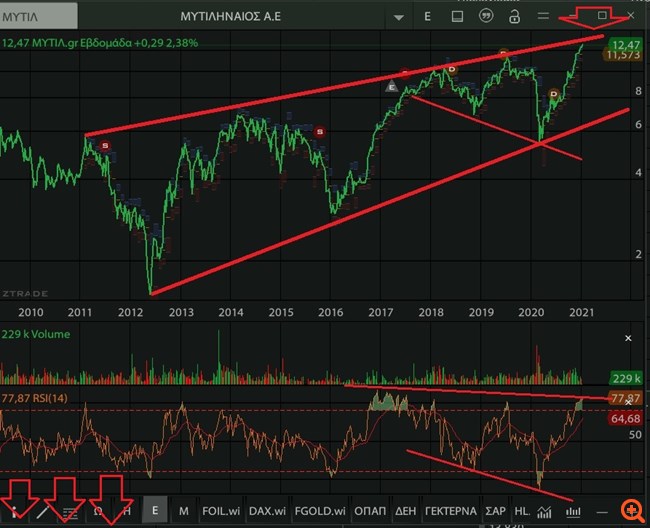Toggle the monthly M timeframe button
This screenshot has width=650, height=528.
(x=184, y=510)
